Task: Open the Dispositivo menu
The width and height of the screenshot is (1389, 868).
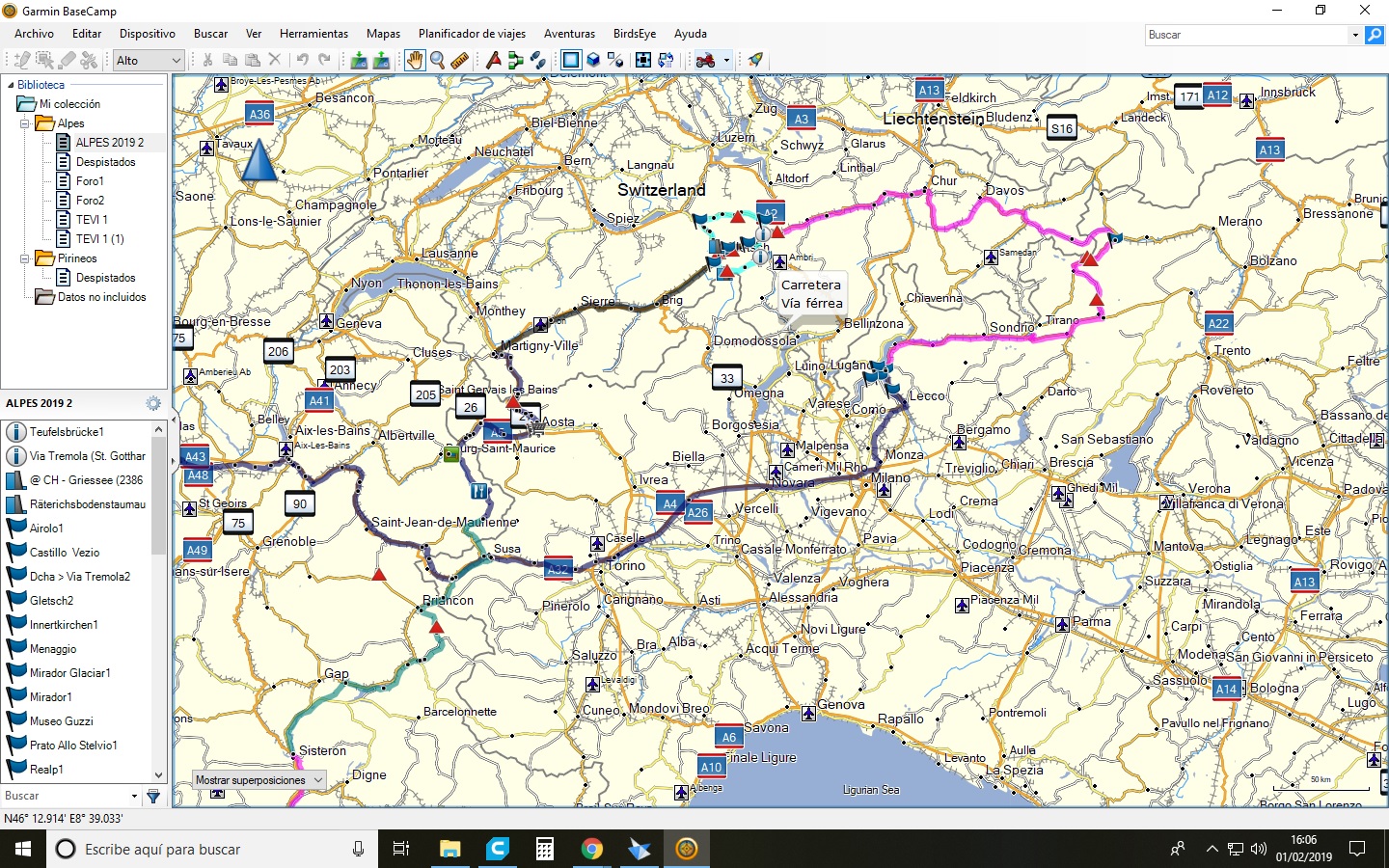Action: click(148, 33)
